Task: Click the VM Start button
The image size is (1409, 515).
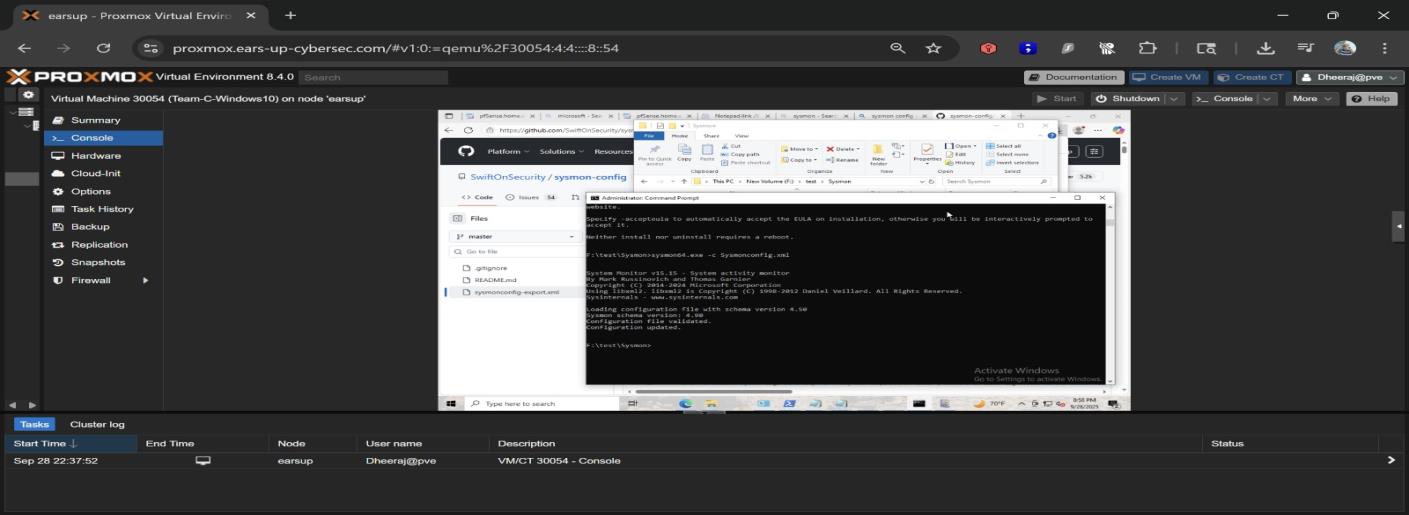Action: point(1059,98)
